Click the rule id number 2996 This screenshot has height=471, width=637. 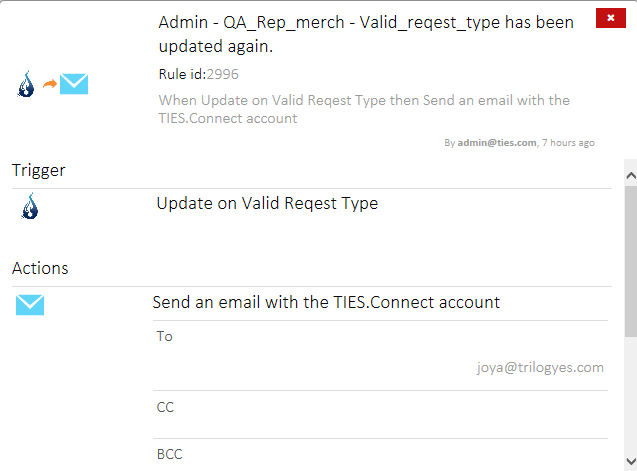pyautogui.click(x=223, y=74)
